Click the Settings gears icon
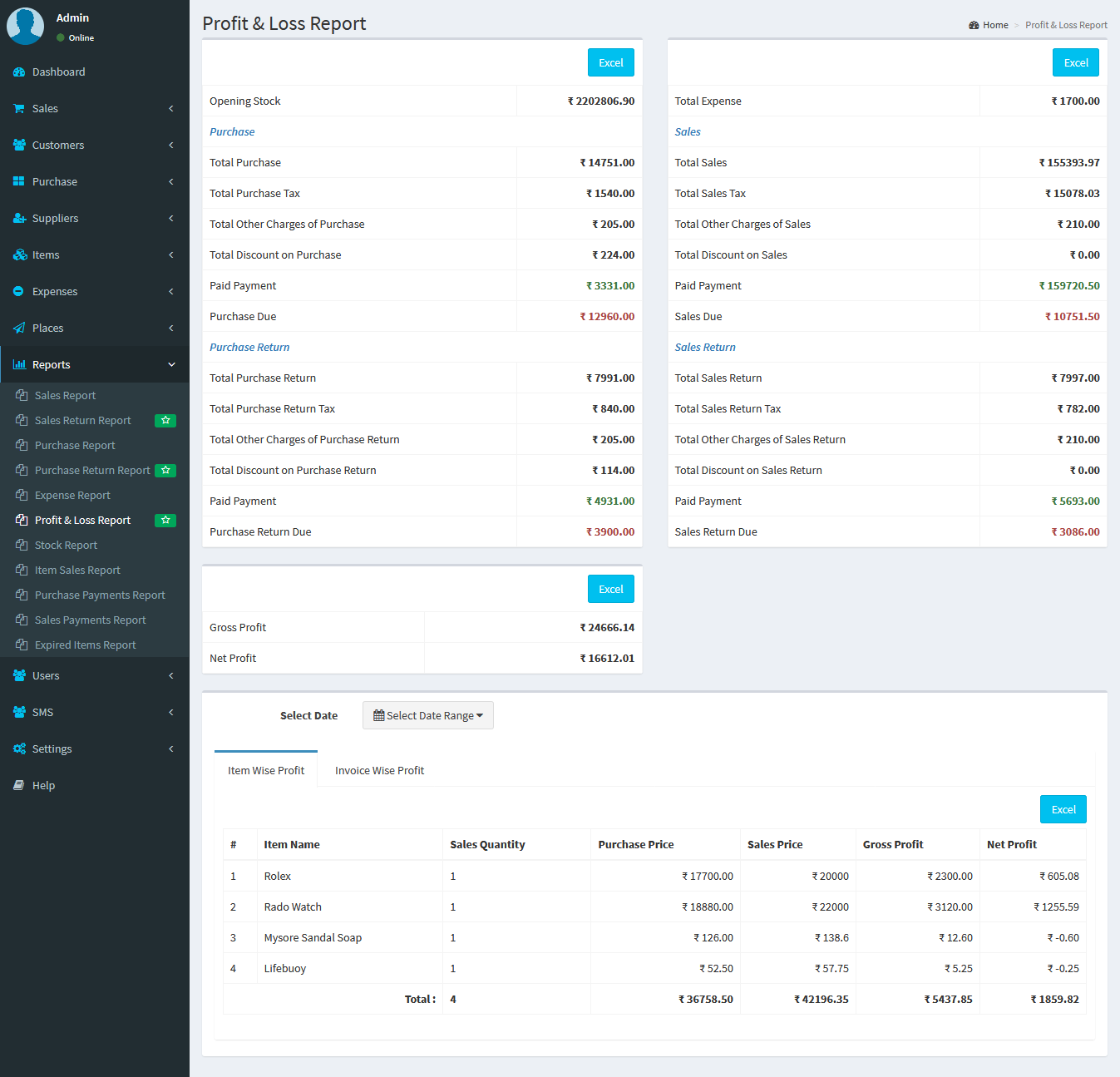Image resolution: width=1120 pixels, height=1077 pixels. [19, 749]
